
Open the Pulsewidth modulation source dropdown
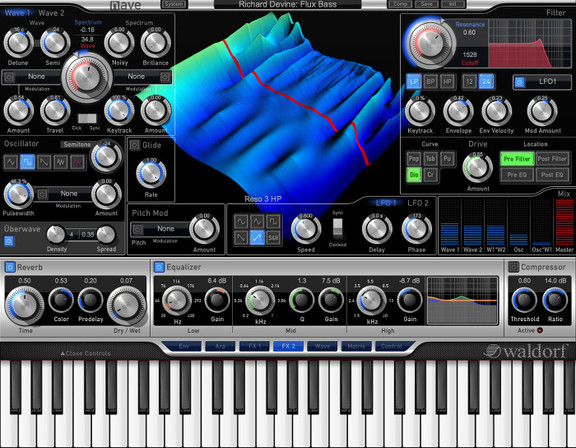pos(62,194)
